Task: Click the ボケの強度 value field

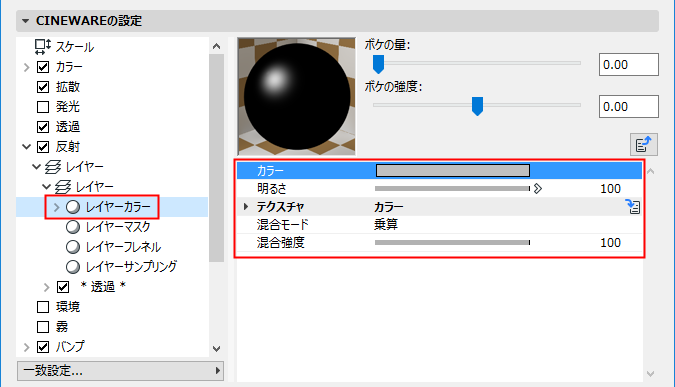Action: point(629,106)
